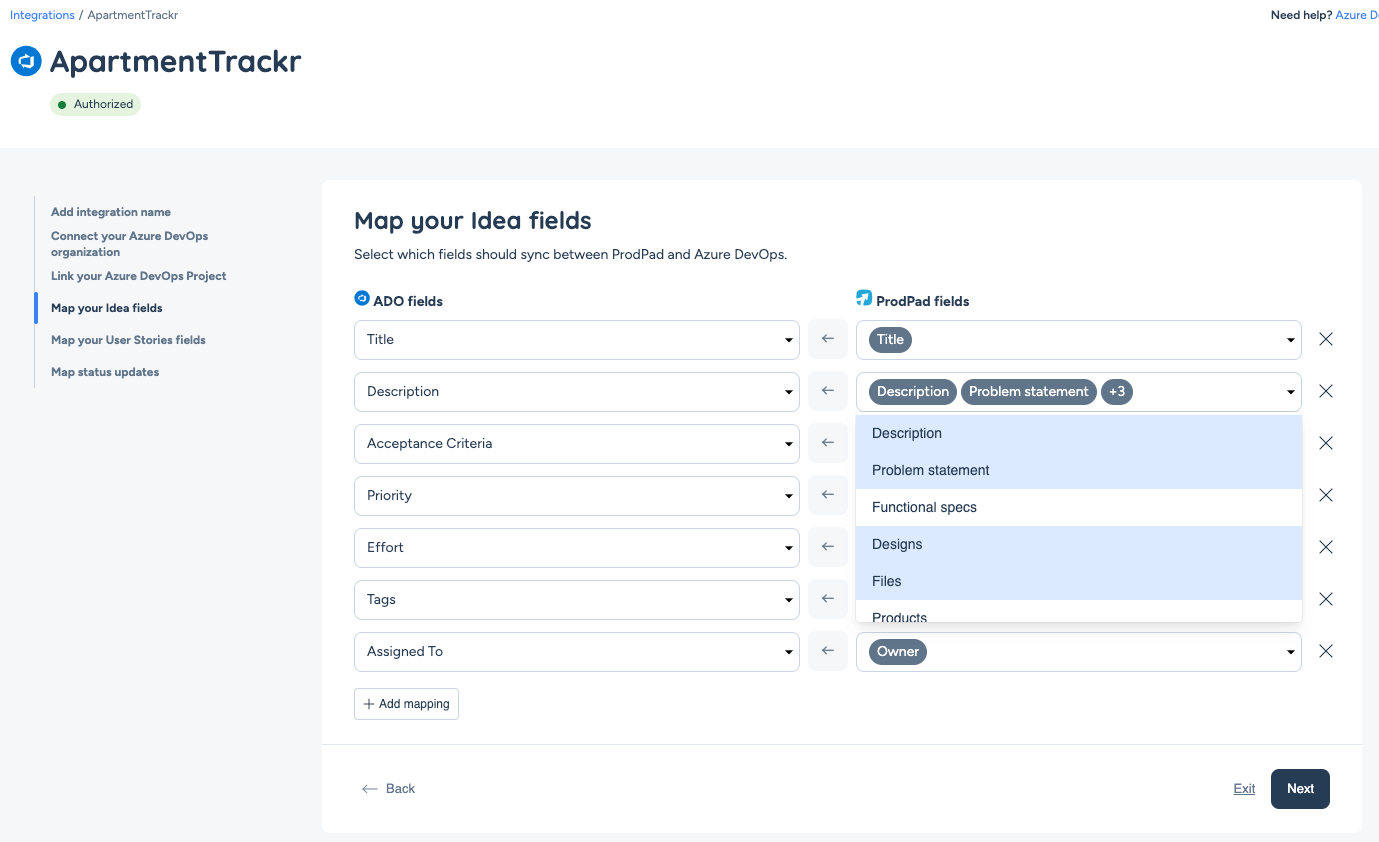Image resolution: width=1379 pixels, height=842 pixels.
Task: Remove the Description mapping row
Action: 1326,391
